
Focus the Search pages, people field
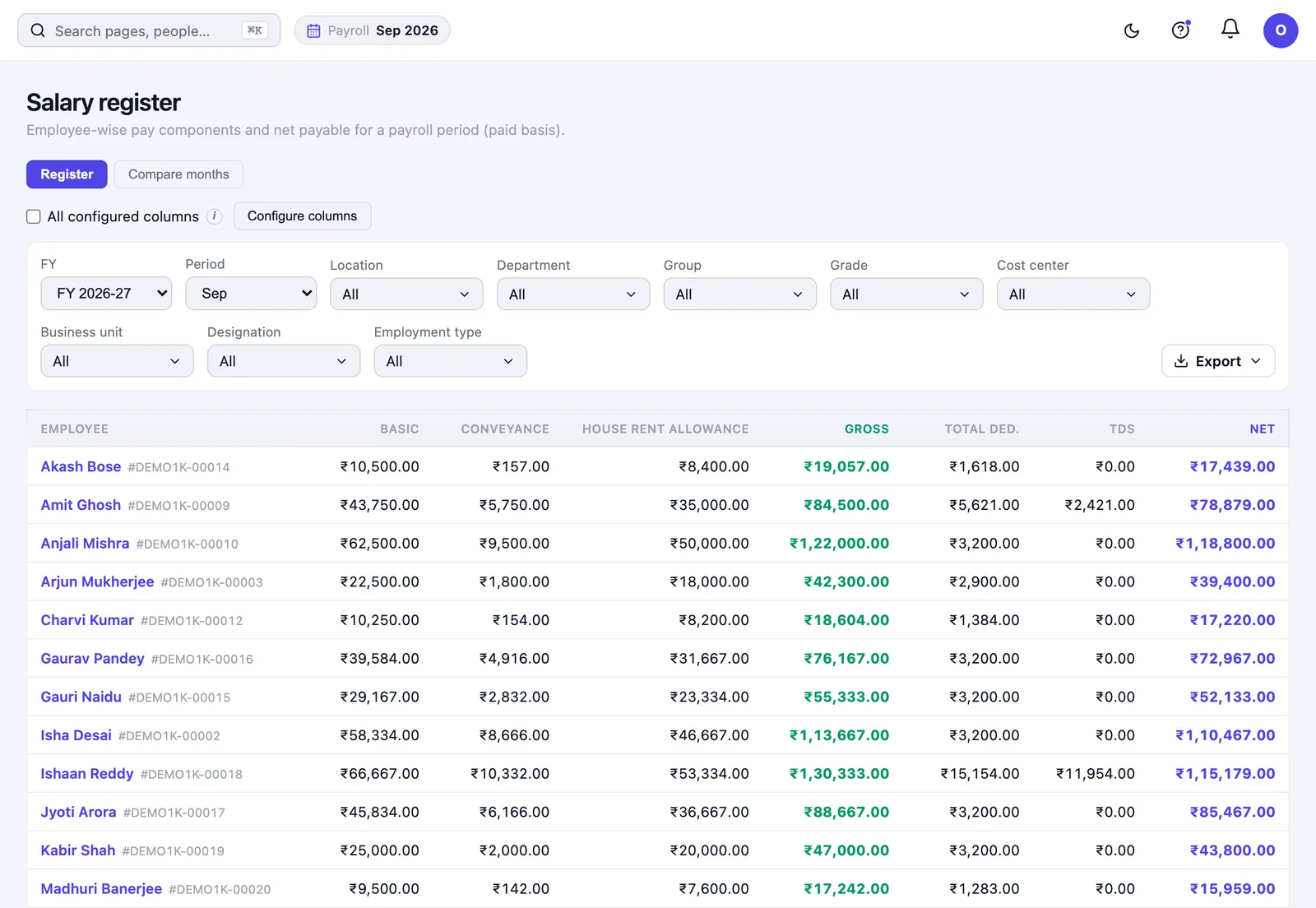(x=149, y=30)
